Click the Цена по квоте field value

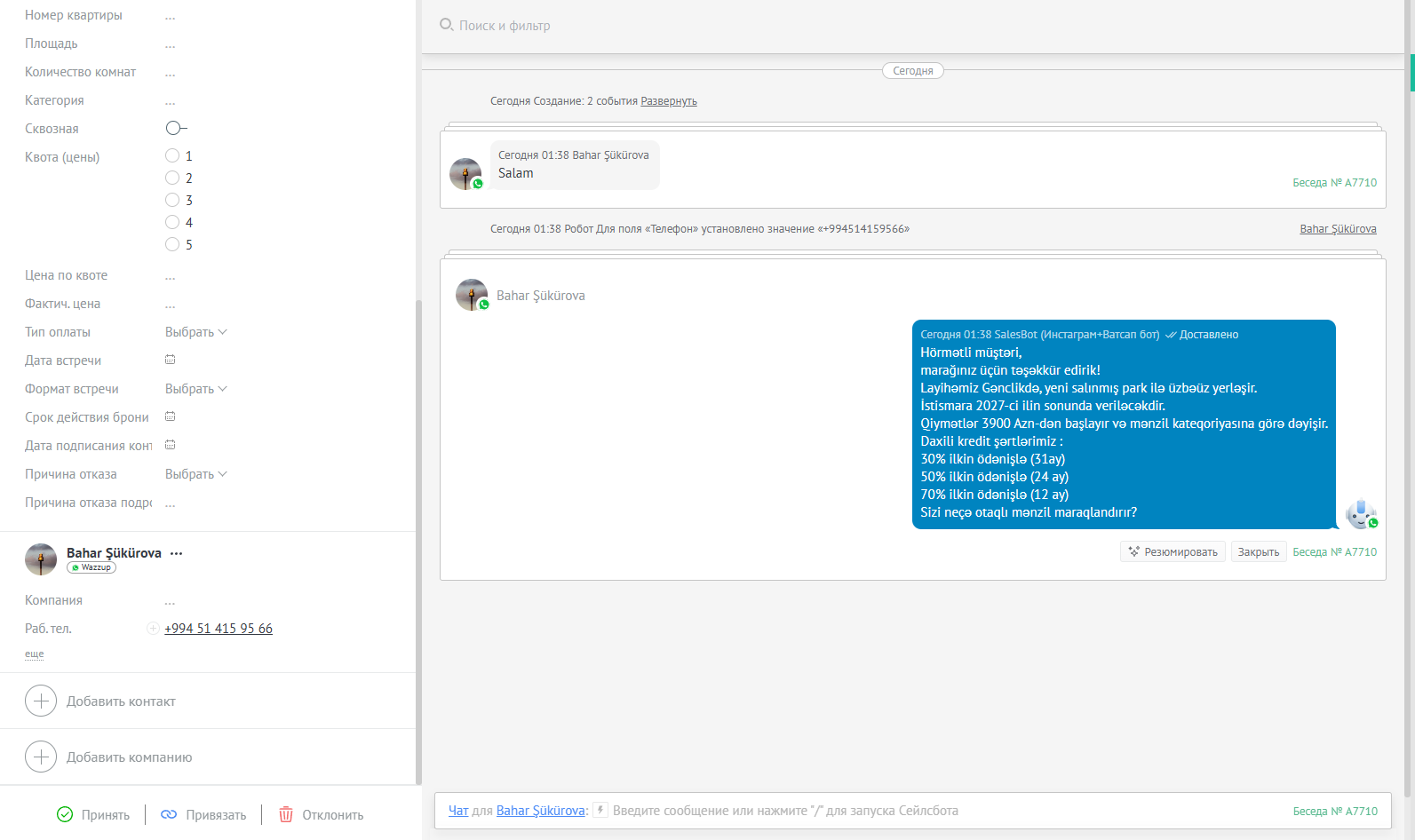tap(171, 276)
